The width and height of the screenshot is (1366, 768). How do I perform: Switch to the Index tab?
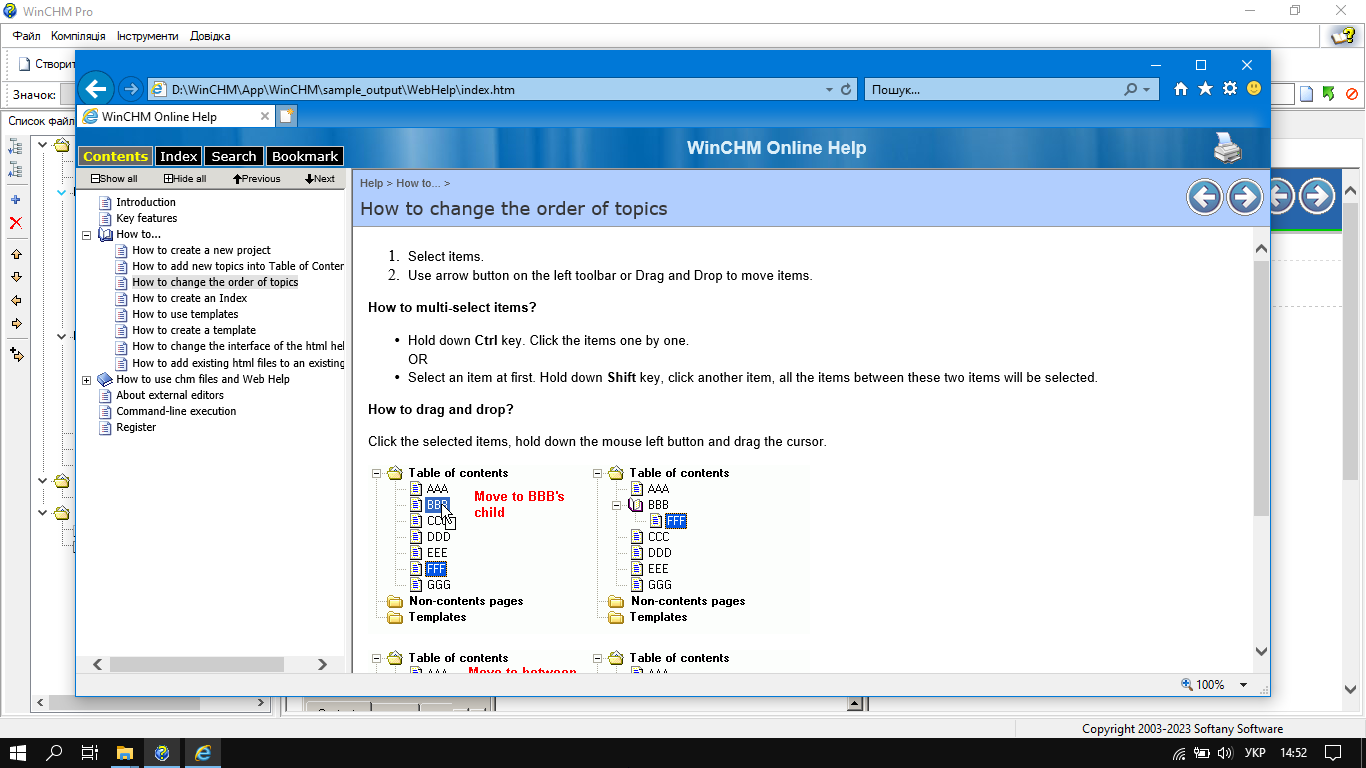(179, 156)
